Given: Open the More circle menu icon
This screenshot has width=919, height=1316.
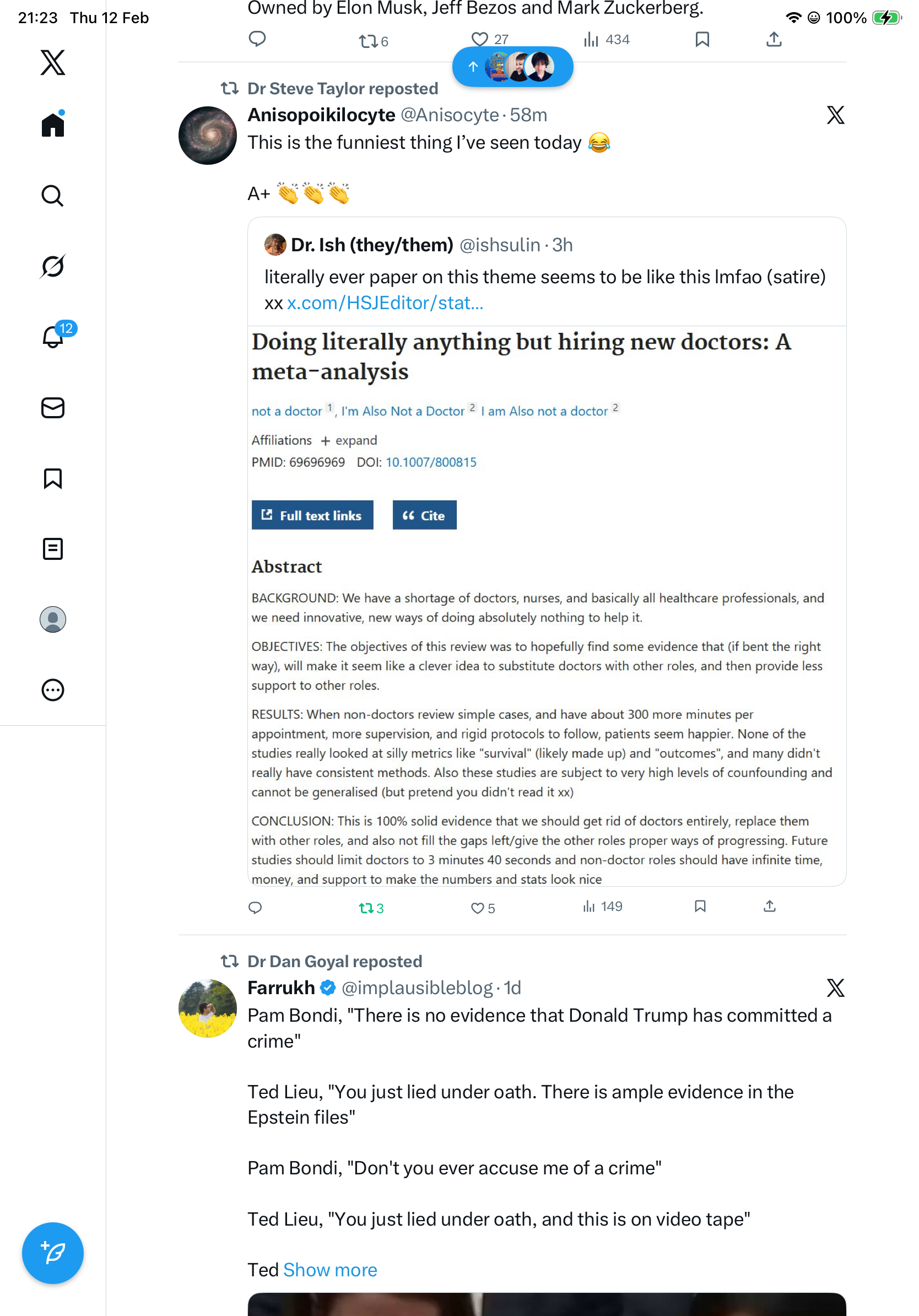Looking at the screenshot, I should (53, 690).
